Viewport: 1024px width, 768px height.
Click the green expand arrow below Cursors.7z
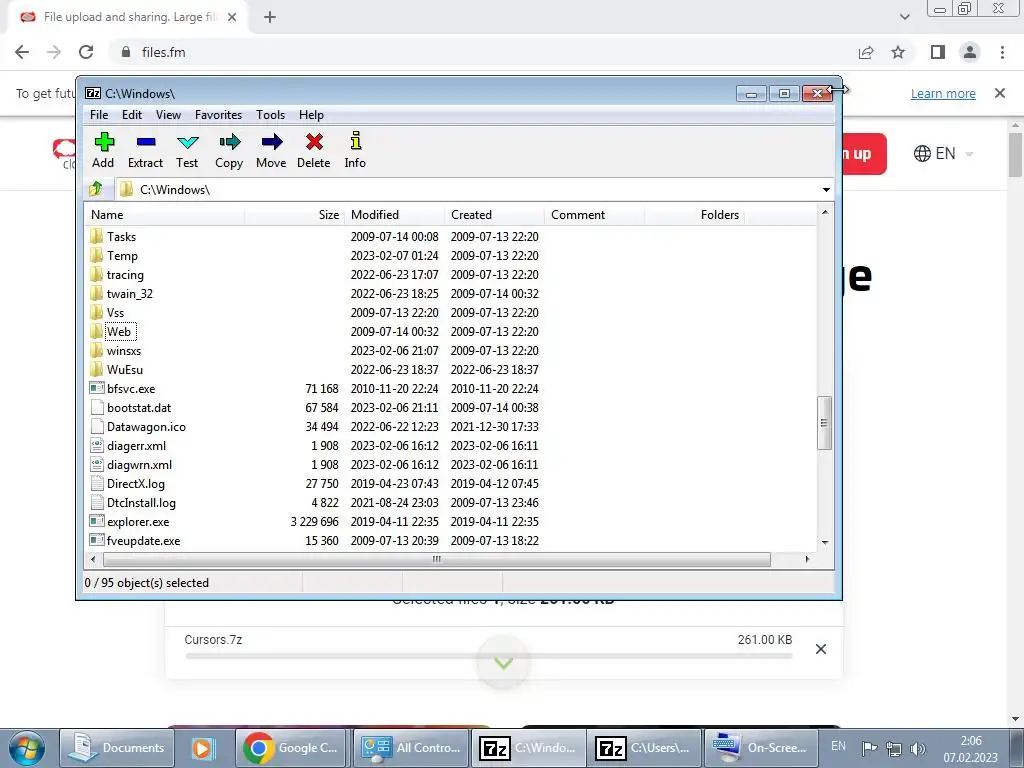click(x=503, y=664)
